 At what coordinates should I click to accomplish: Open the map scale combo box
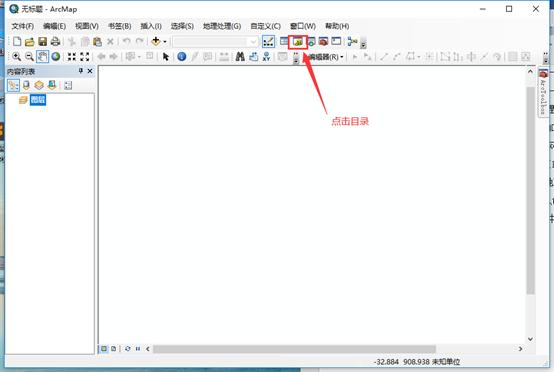[x=215, y=42]
